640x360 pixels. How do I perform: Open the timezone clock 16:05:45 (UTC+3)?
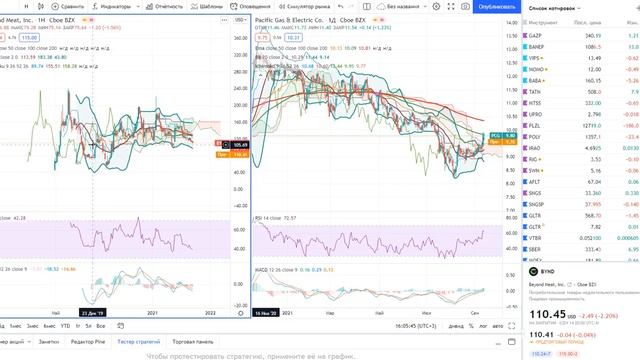(416, 326)
